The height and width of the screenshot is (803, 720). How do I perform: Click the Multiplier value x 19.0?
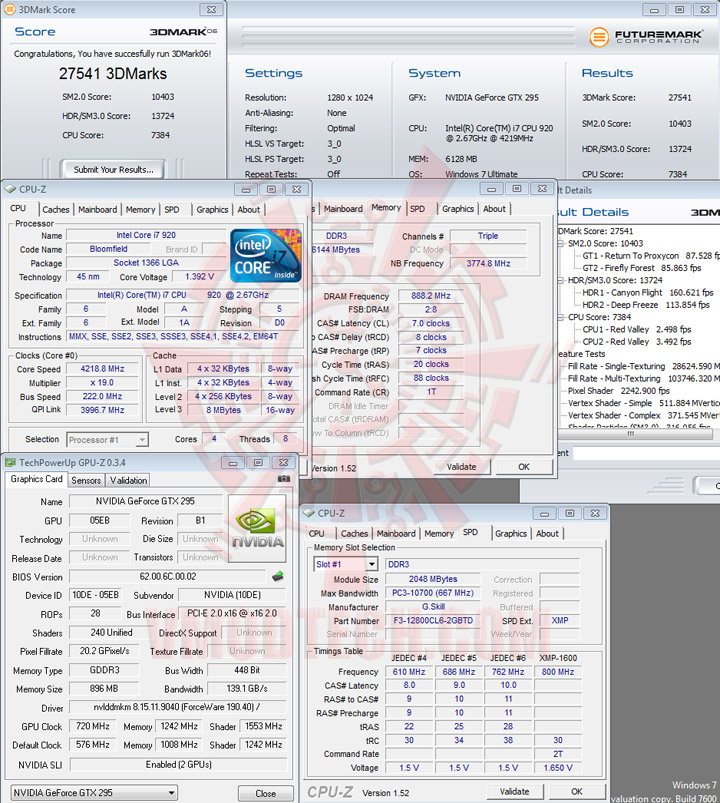pos(102,383)
